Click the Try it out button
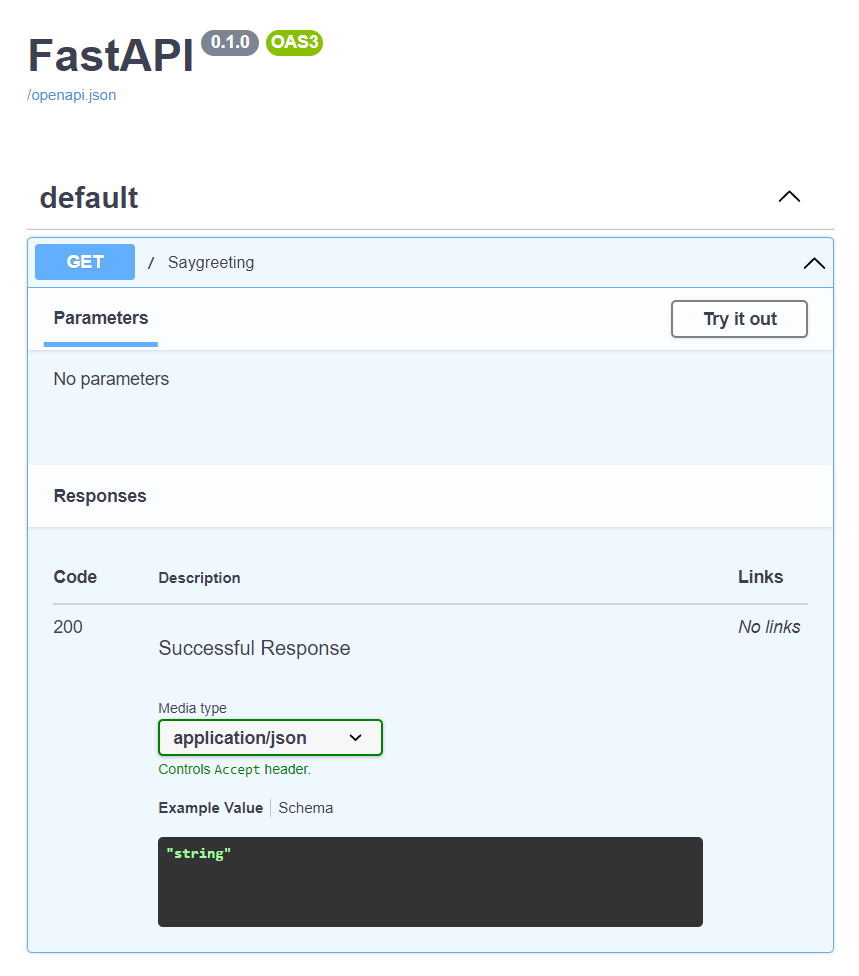 pos(738,318)
